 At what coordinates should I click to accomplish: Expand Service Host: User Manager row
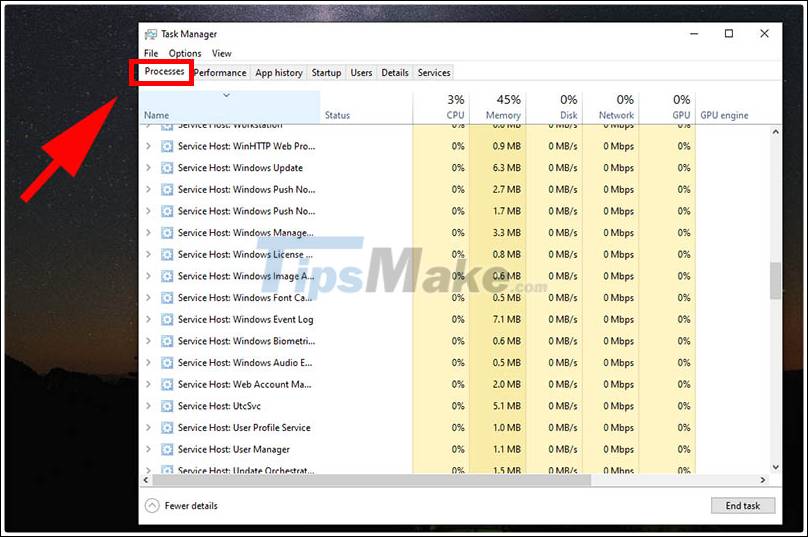coord(148,449)
